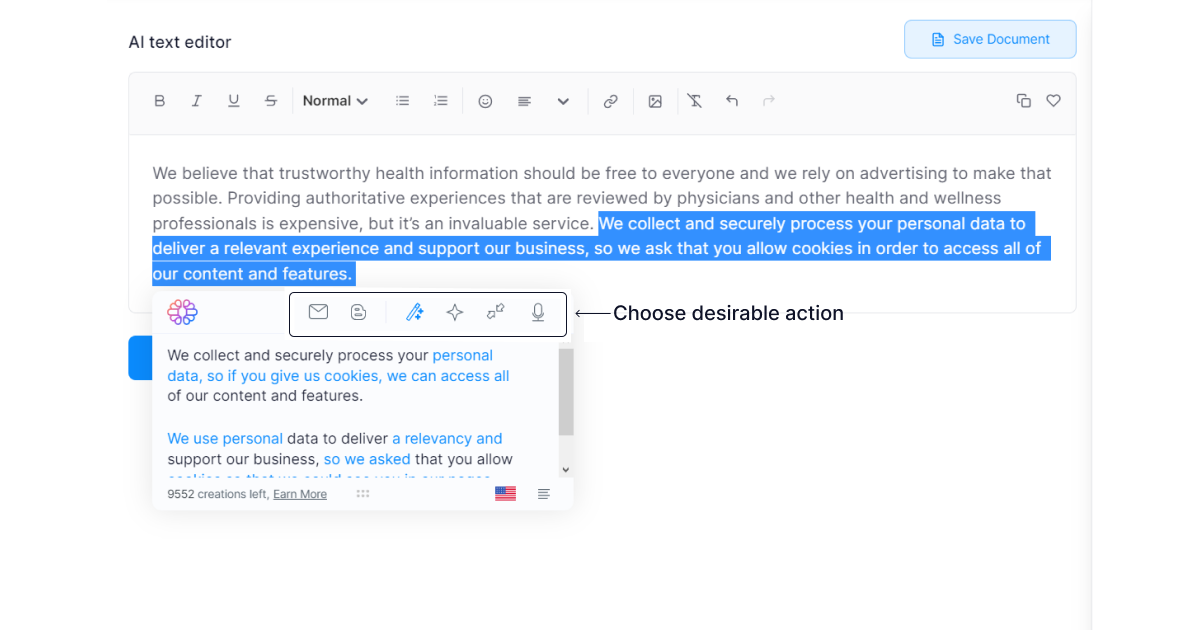Insert an image into the editor
The image size is (1200, 630).
pos(655,101)
